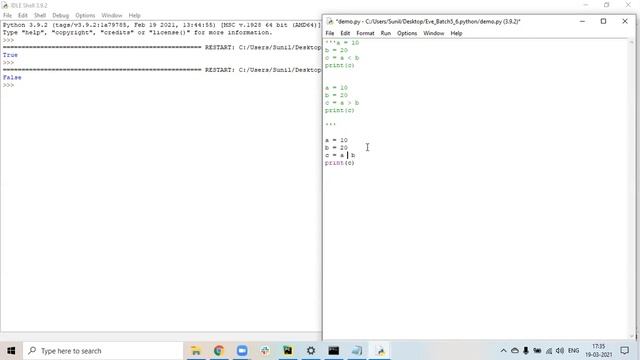This screenshot has height=360, width=640.
Task: Open PyCharm from the taskbar
Action: [x=288, y=351]
